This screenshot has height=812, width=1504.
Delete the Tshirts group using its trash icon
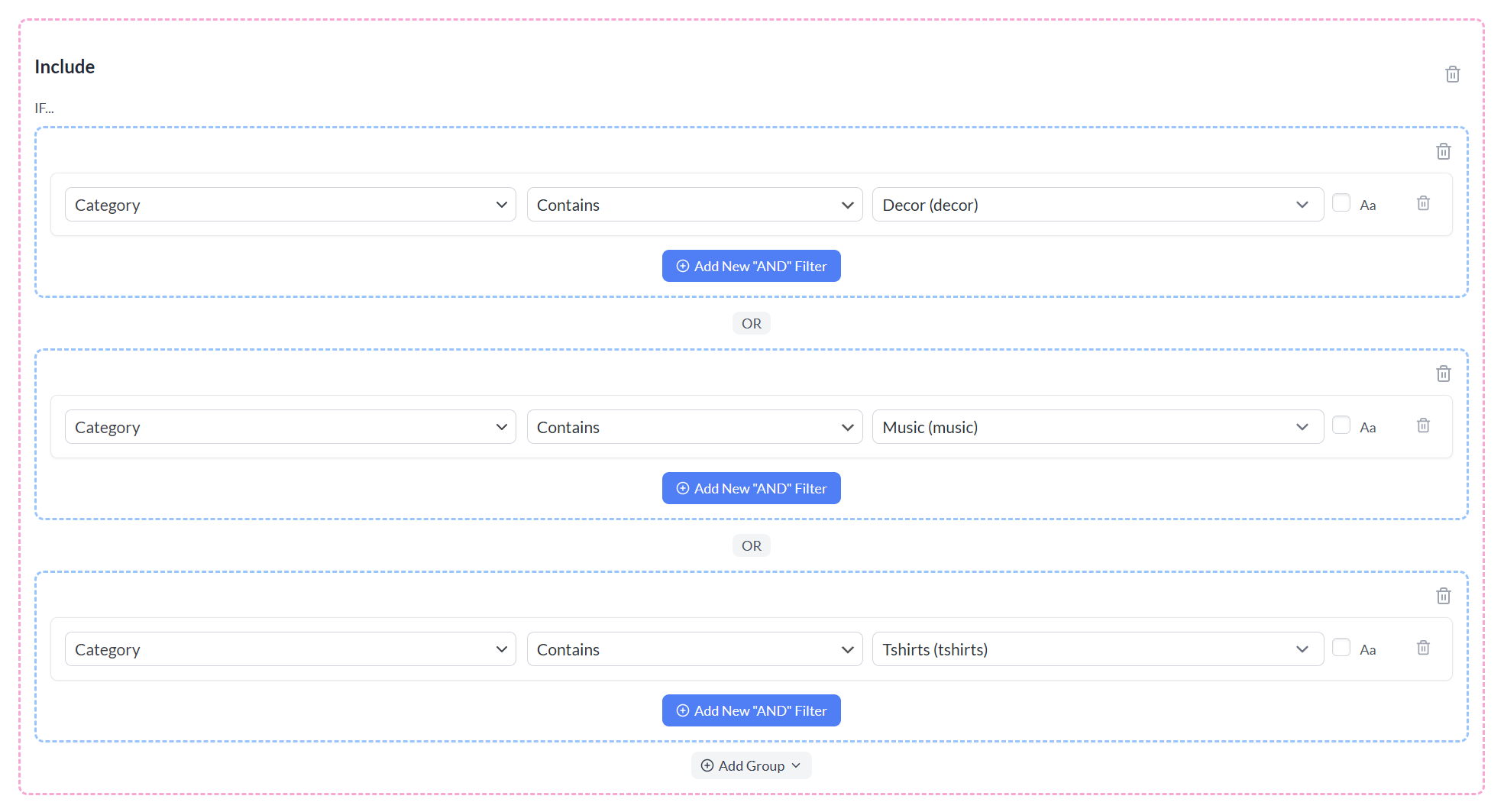1443,596
